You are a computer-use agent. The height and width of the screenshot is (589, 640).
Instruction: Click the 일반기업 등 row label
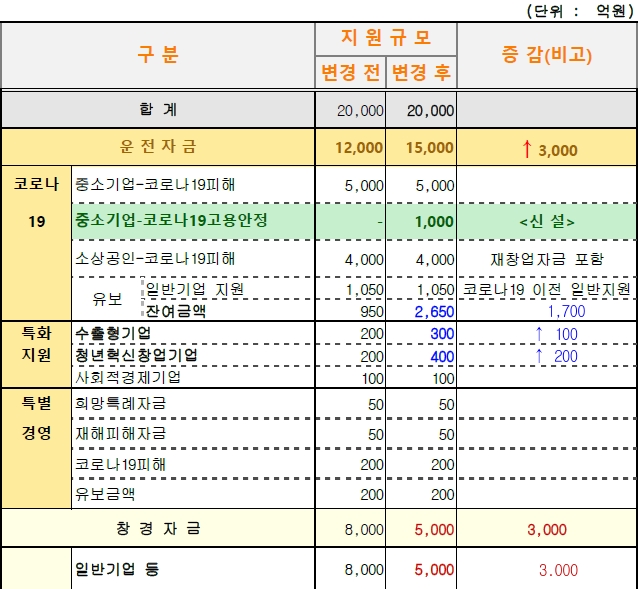coord(117,570)
